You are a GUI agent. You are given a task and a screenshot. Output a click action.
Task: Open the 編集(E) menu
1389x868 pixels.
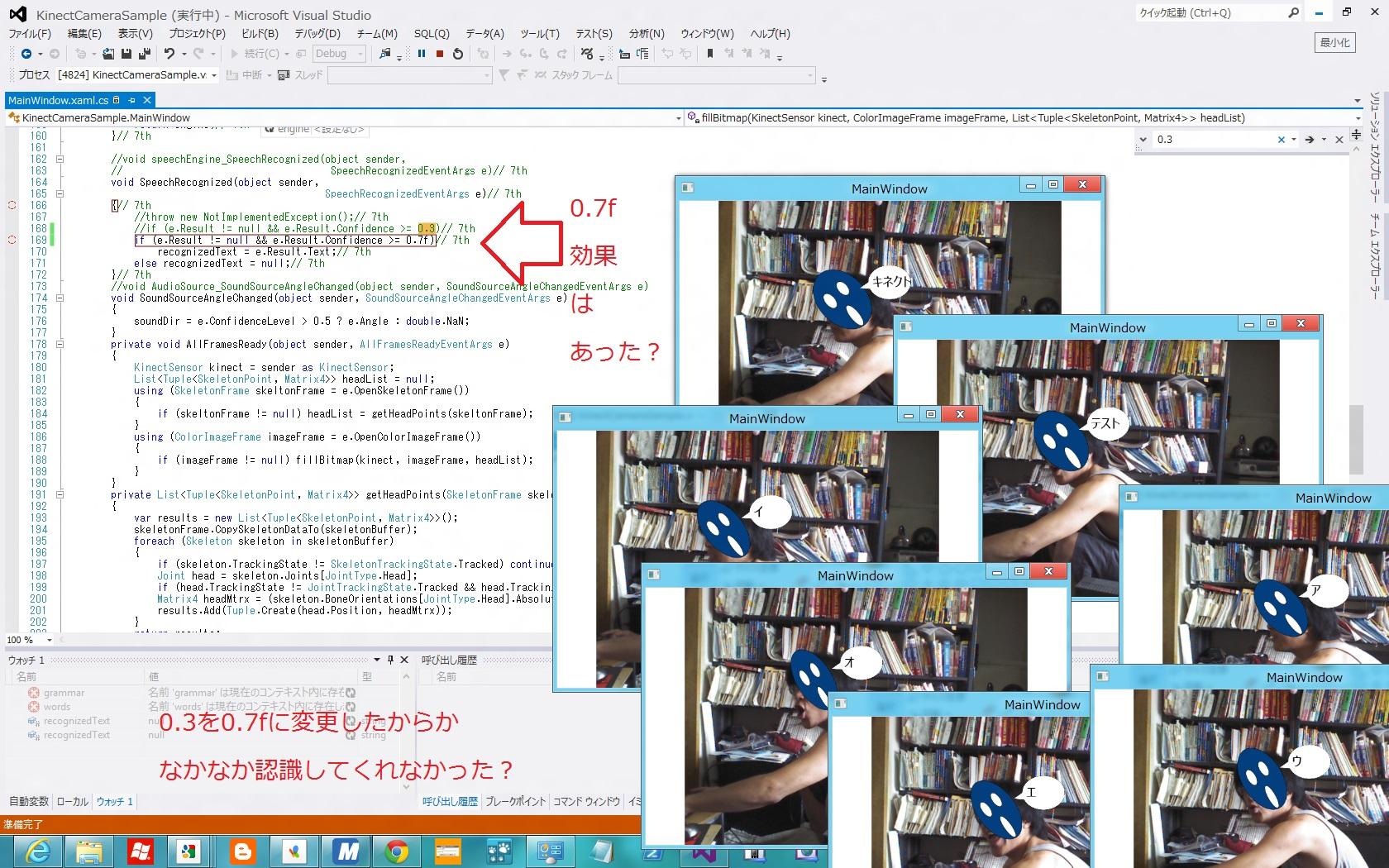pyautogui.click(x=84, y=34)
